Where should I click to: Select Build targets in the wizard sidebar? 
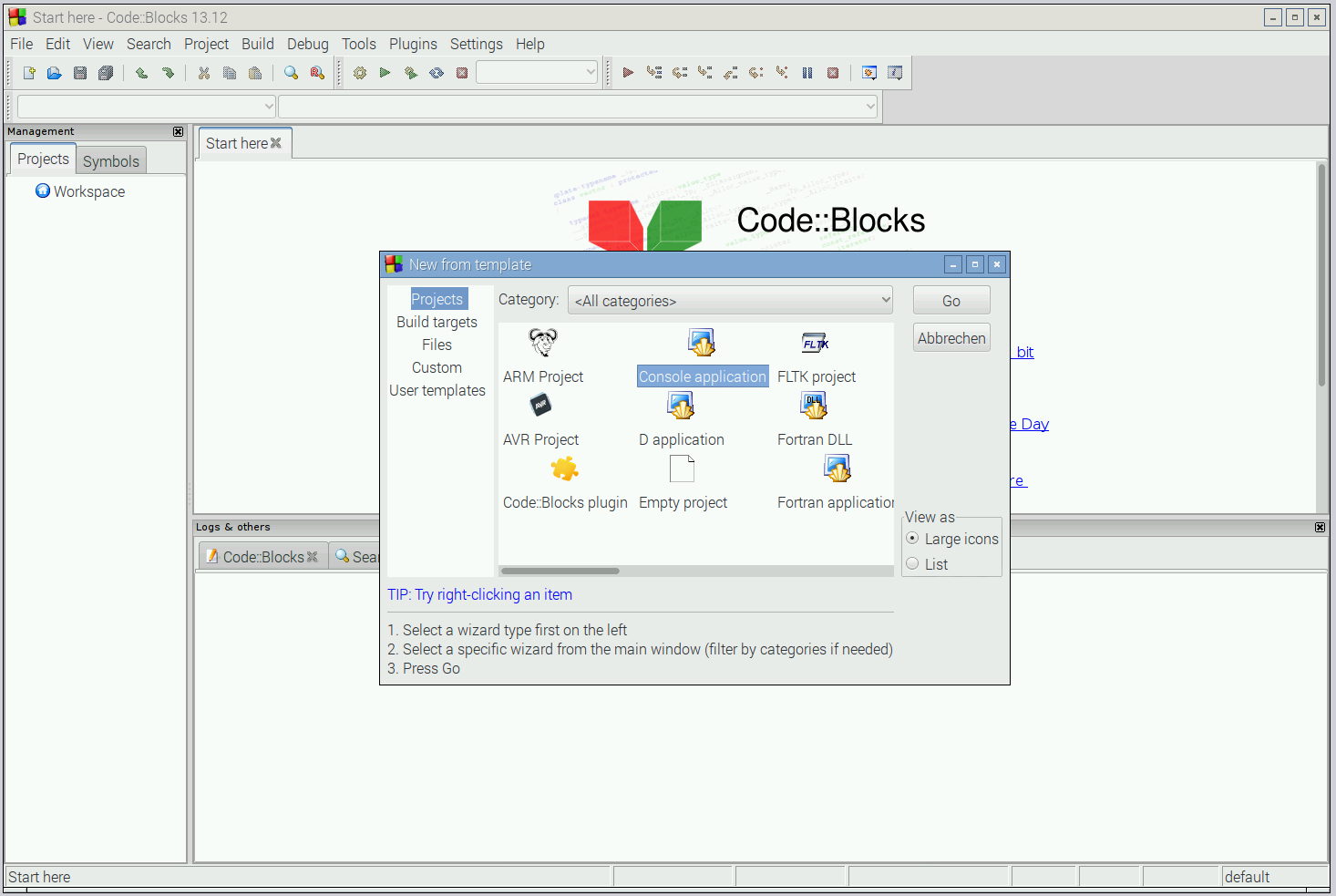(x=437, y=322)
